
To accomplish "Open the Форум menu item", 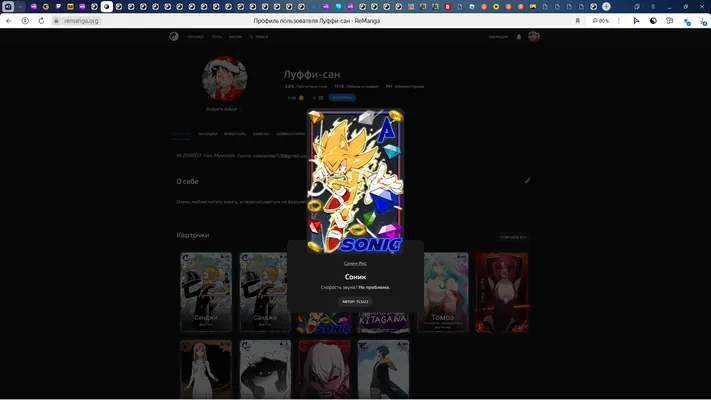I will pyautogui.click(x=235, y=37).
